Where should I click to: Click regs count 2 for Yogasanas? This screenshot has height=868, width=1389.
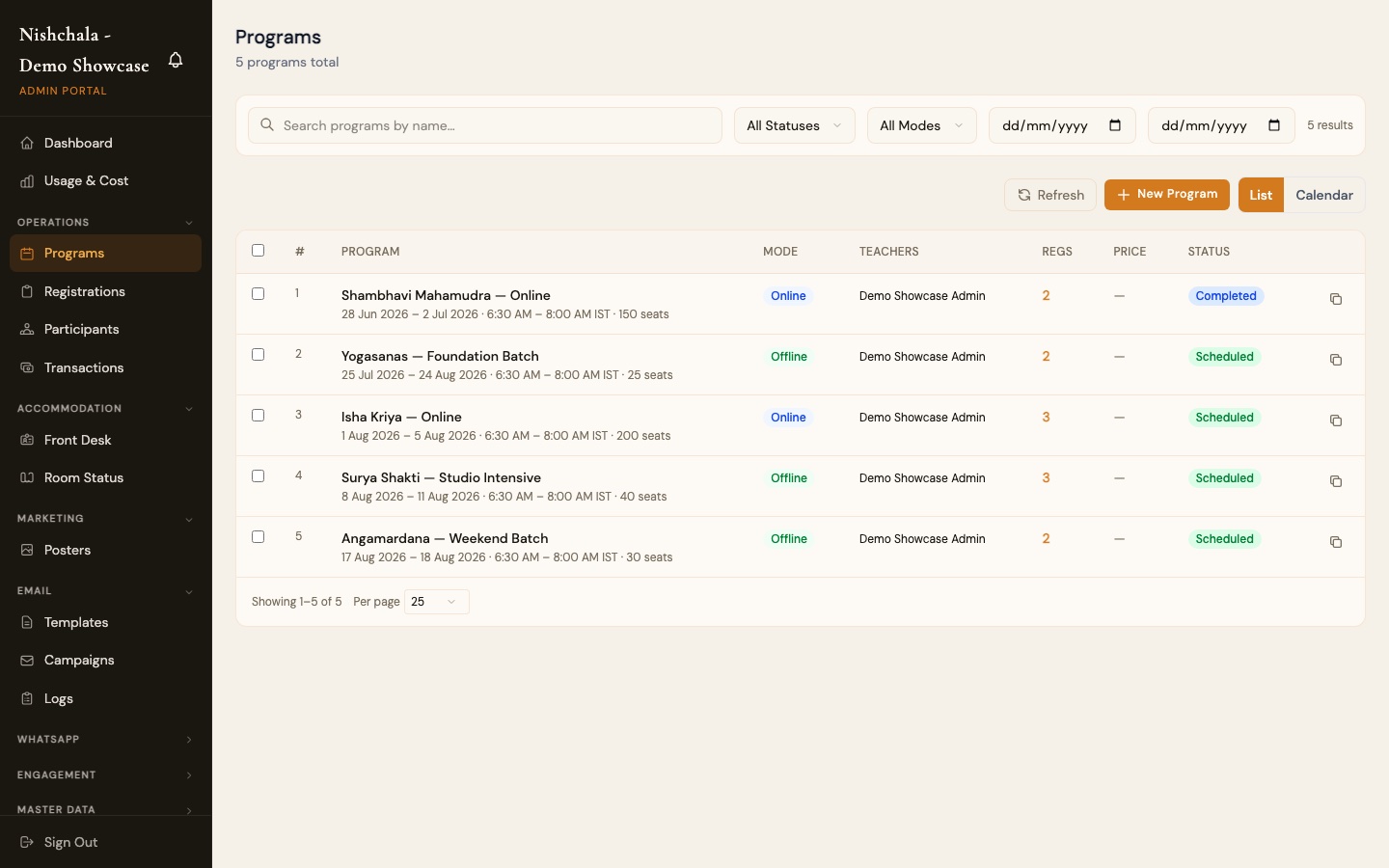(1046, 357)
